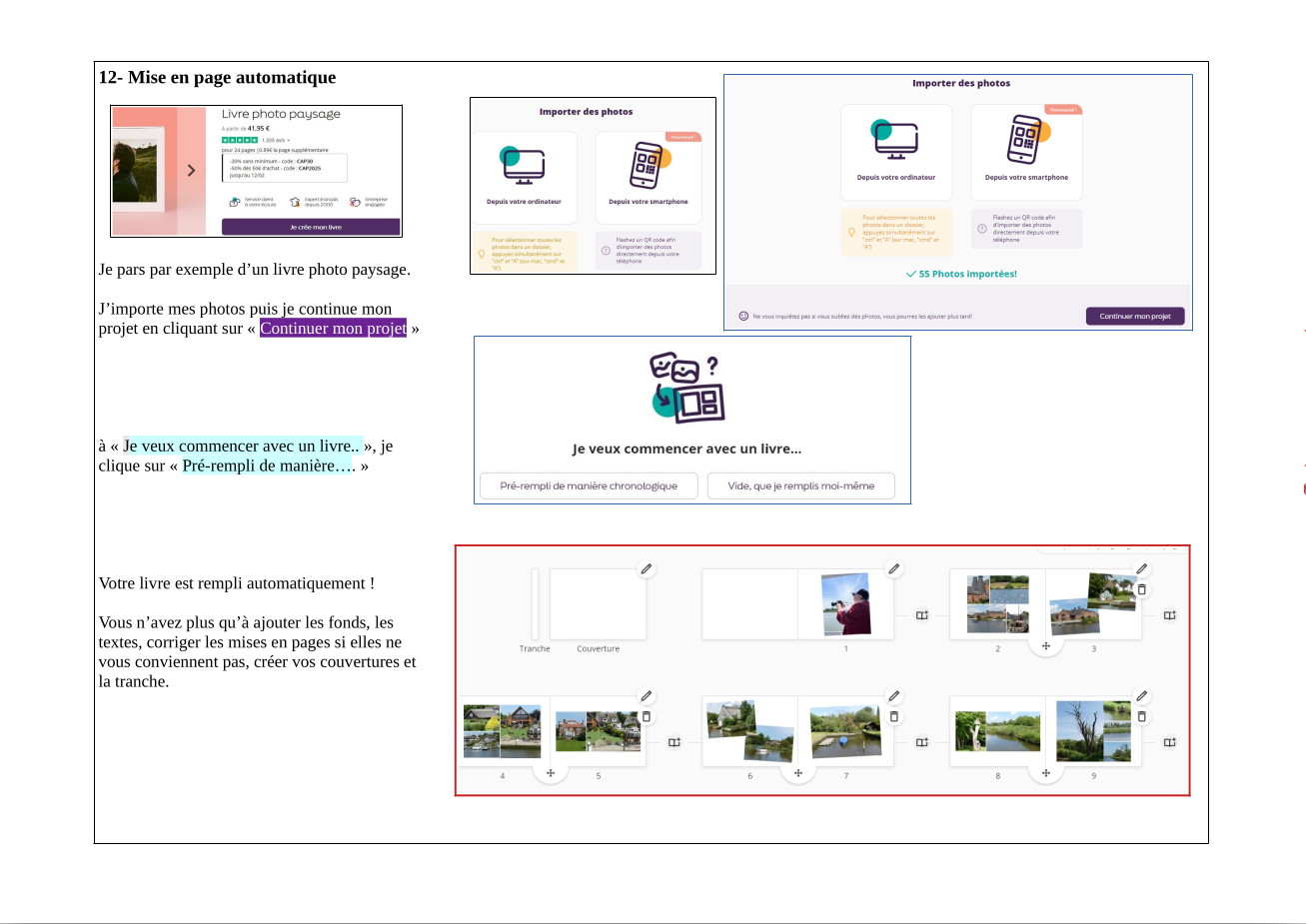1306x924 pixels.
Task: Delete pages 8-9 spread with trash icon
Action: tap(1142, 716)
